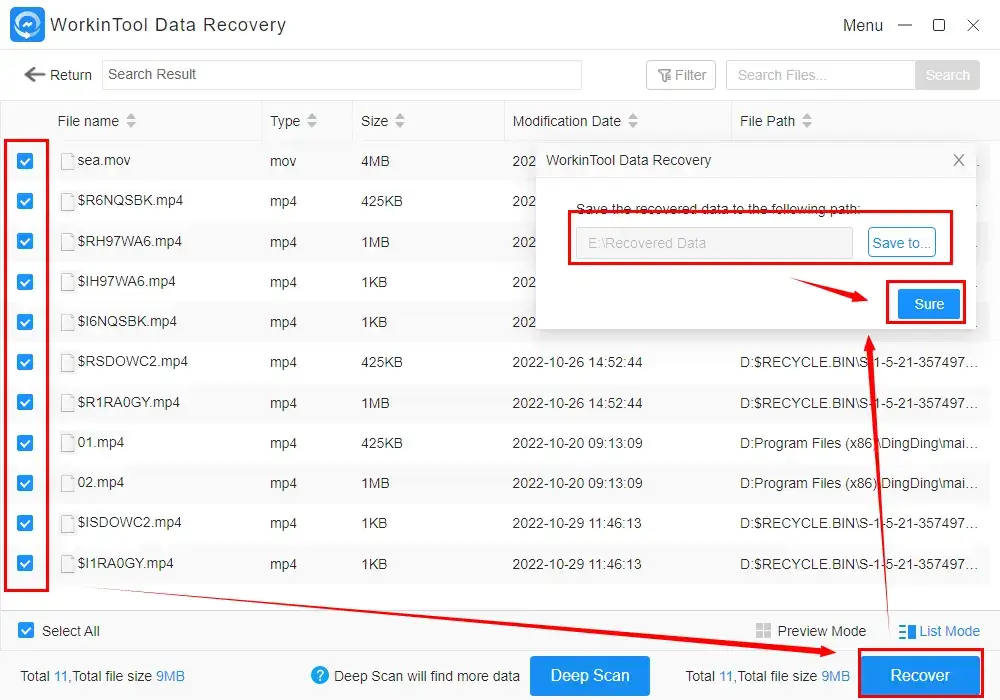The width and height of the screenshot is (1000, 700).
Task: Toggle the Select All checkbox
Action: [26, 631]
